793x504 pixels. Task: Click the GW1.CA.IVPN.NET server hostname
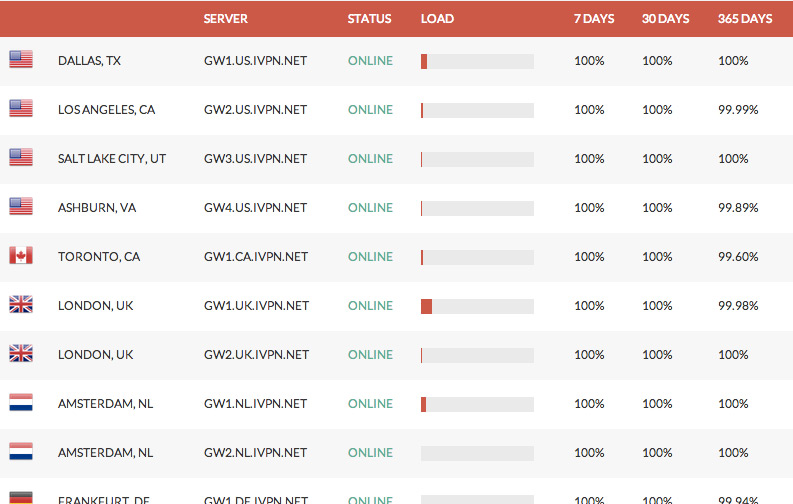[255, 256]
